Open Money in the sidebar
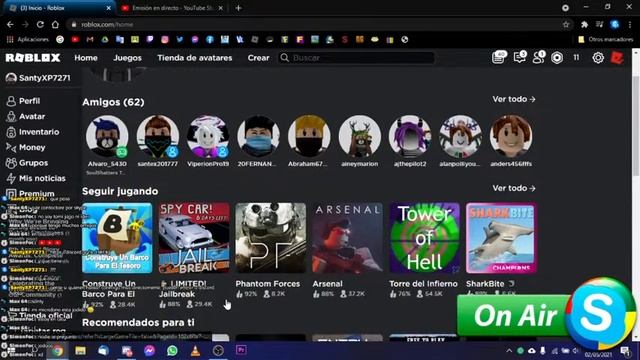 (26, 147)
